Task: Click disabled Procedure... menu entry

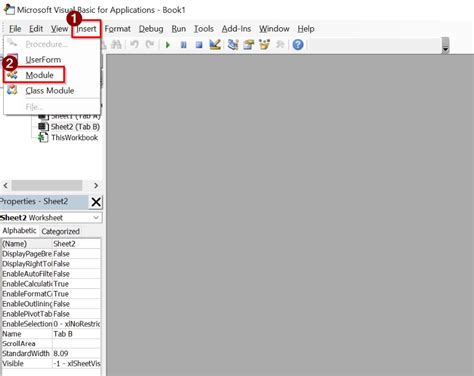Action: point(46,44)
